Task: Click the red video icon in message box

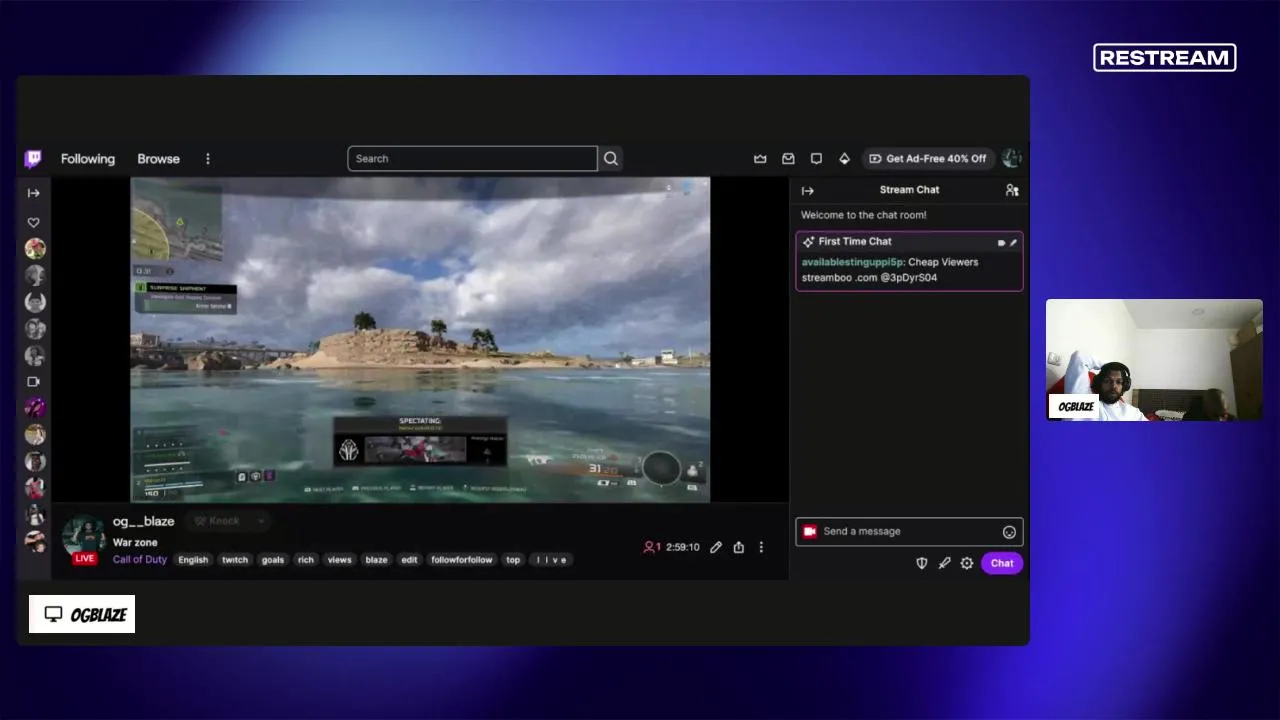Action: pyautogui.click(x=810, y=531)
